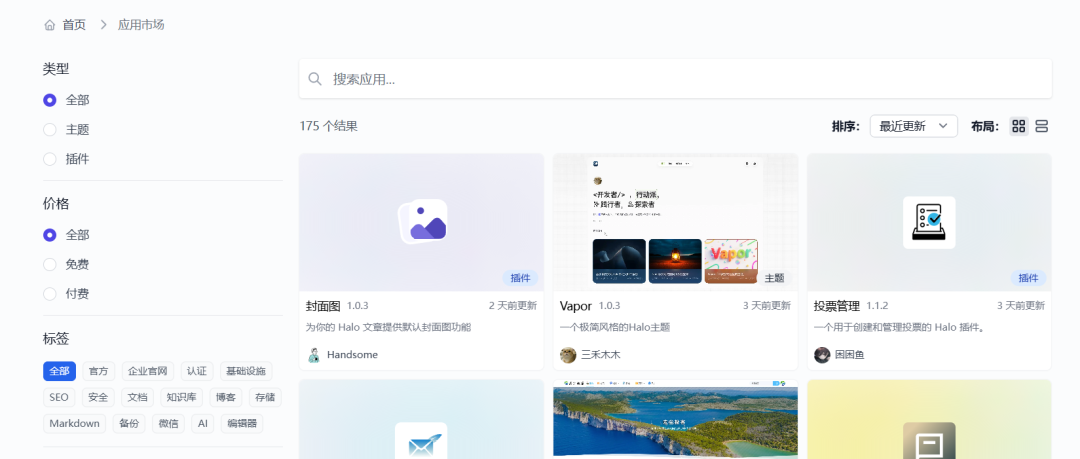Select the 全部 tag filter
The image size is (1080, 459).
point(59,371)
